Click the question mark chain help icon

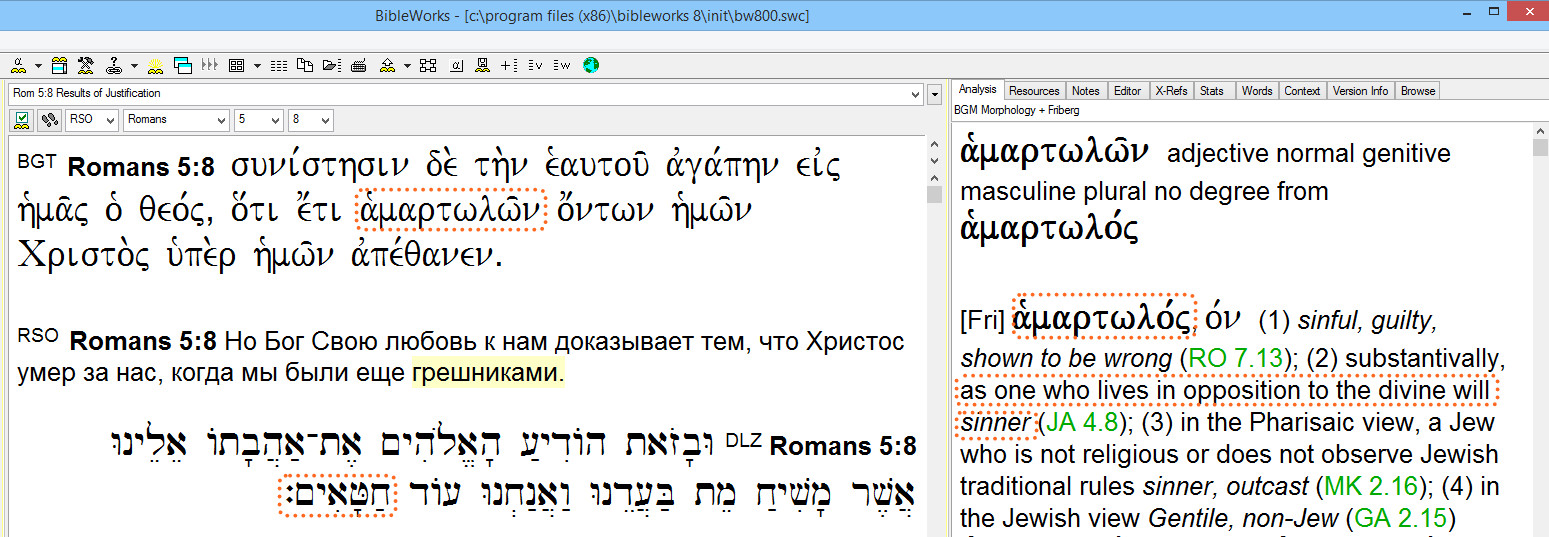click(x=113, y=66)
